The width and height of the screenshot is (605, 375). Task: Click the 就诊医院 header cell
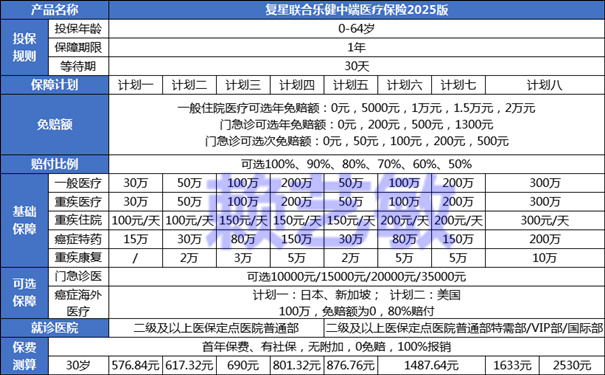click(54, 328)
